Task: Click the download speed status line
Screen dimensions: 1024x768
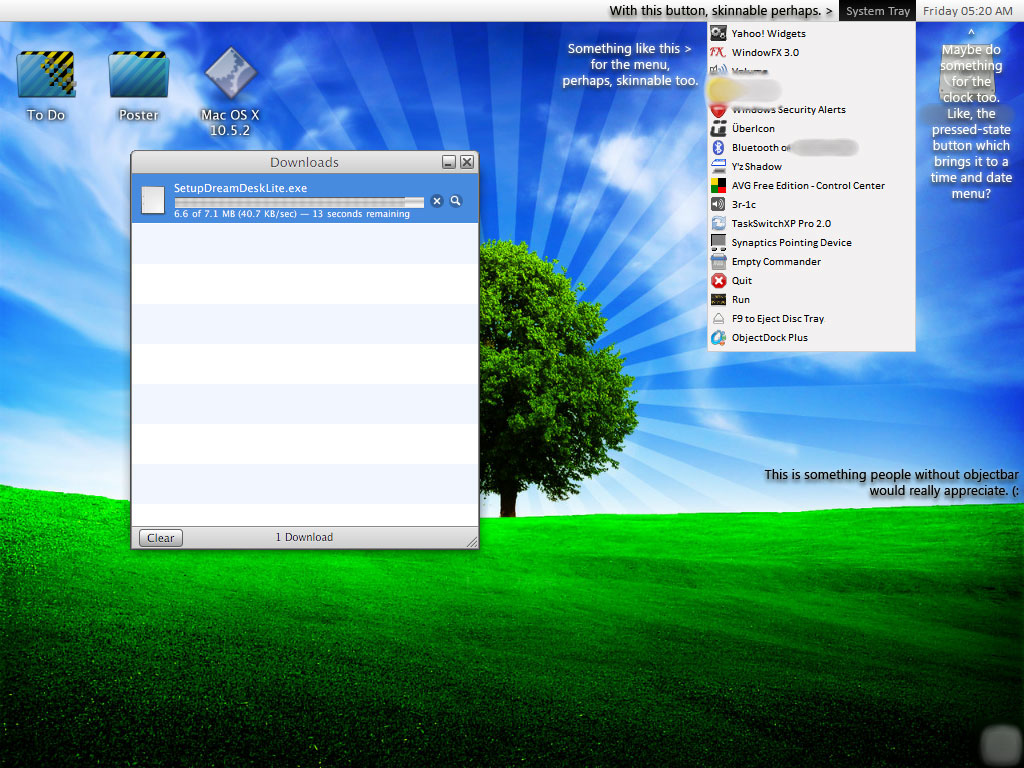Action: coord(292,214)
